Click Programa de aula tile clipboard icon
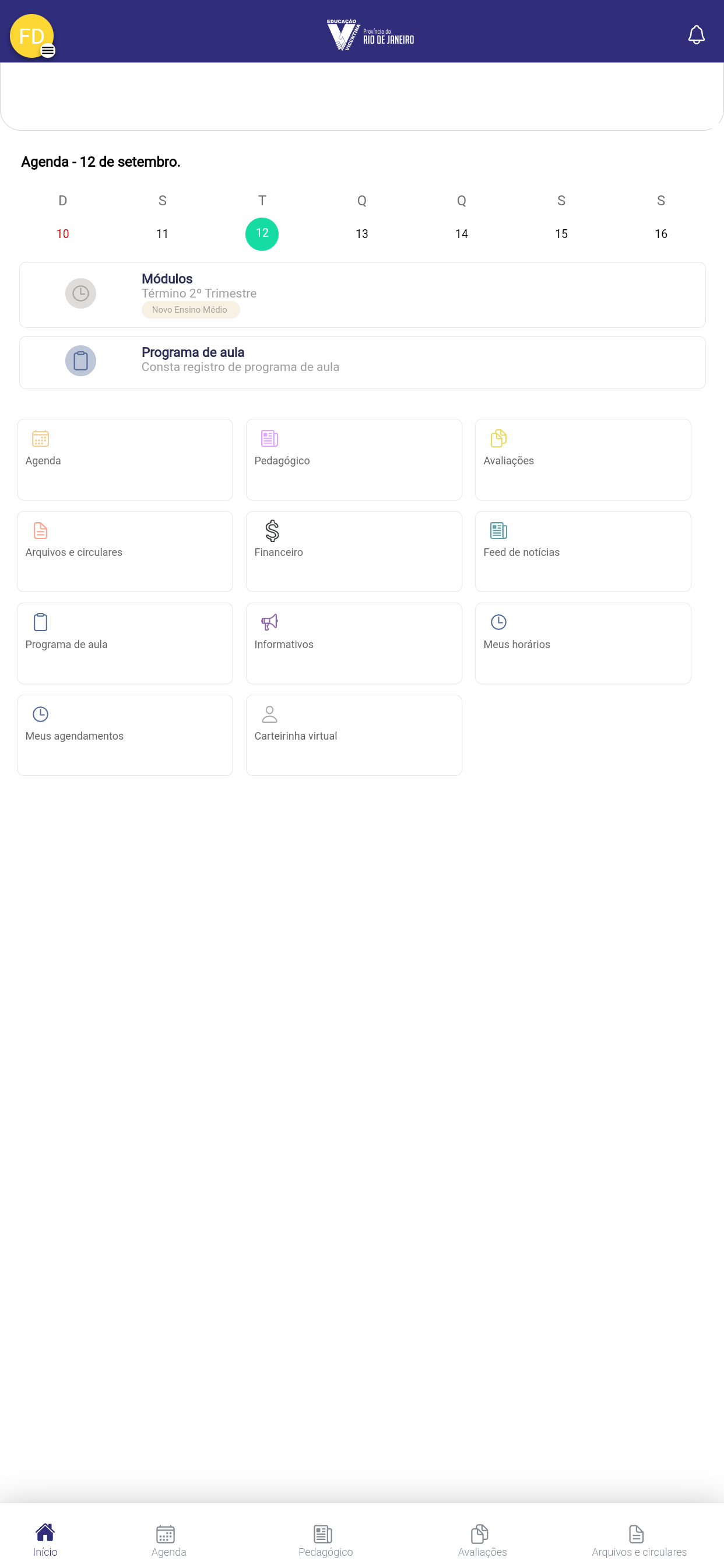724x1568 pixels. coord(40,622)
